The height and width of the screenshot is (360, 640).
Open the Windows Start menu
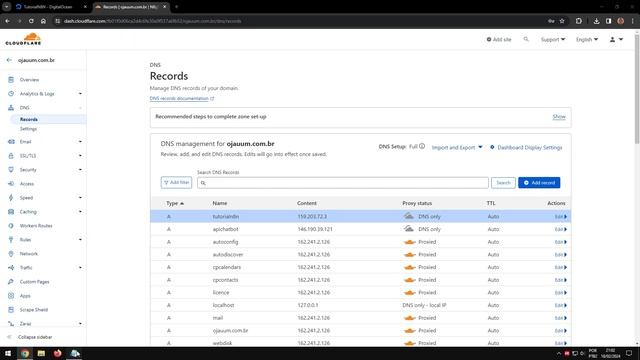[8, 353]
